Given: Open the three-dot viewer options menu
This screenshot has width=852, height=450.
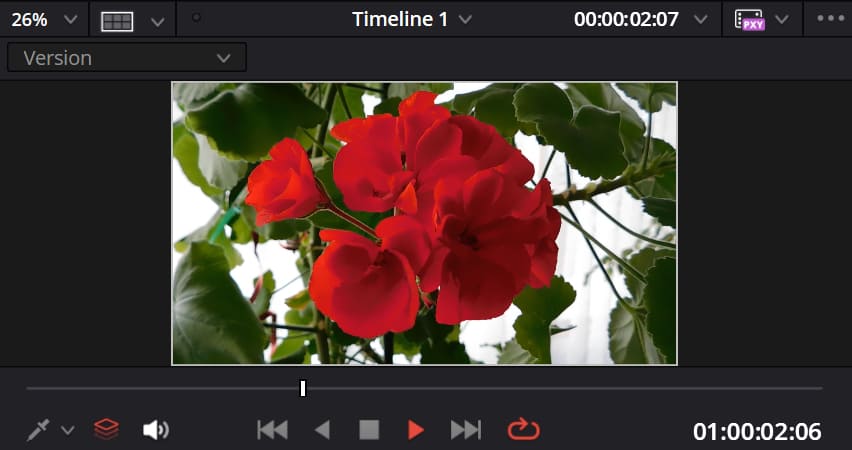Looking at the screenshot, I should [x=830, y=19].
